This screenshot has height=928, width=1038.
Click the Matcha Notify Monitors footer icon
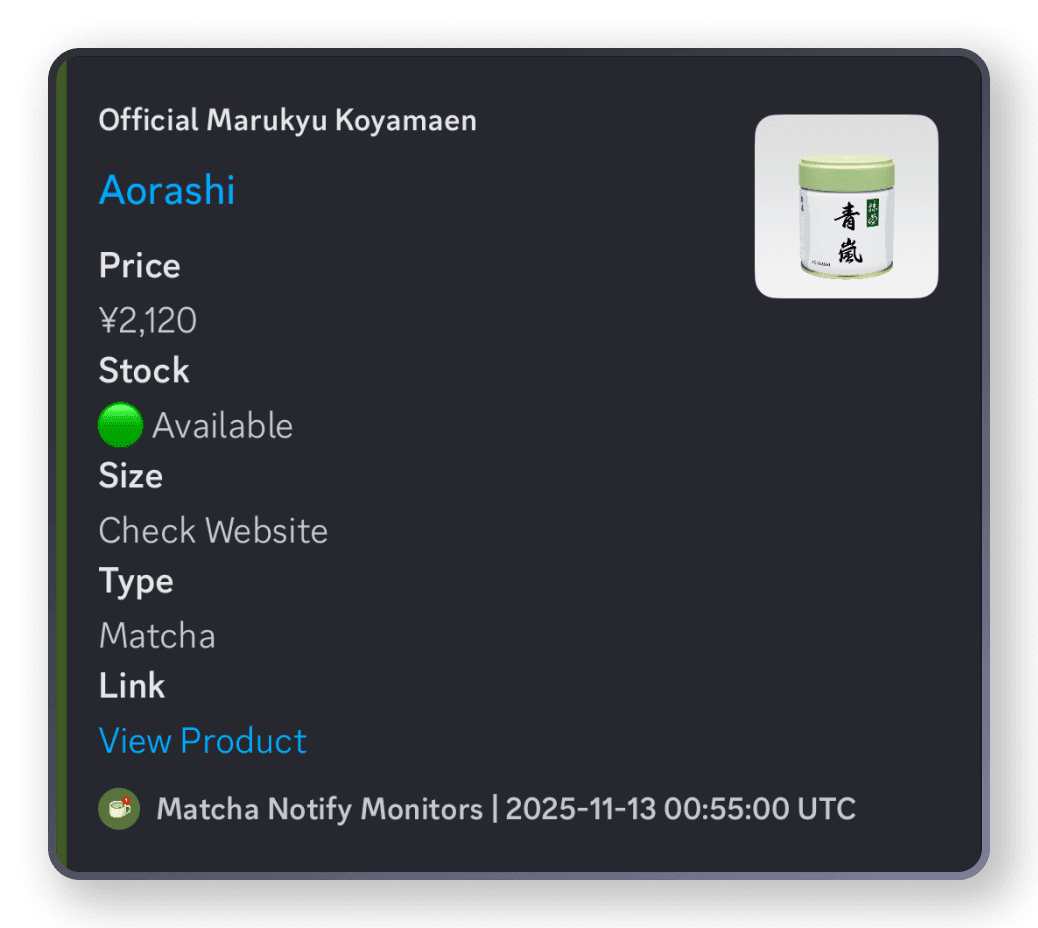(118, 809)
